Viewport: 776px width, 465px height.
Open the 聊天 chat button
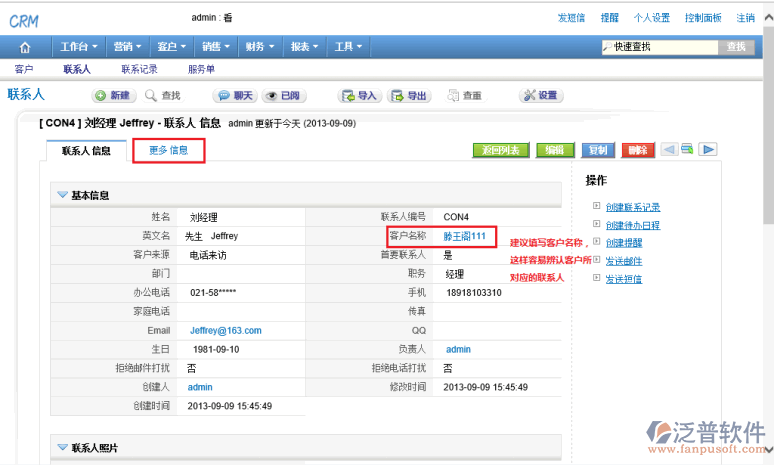235,95
